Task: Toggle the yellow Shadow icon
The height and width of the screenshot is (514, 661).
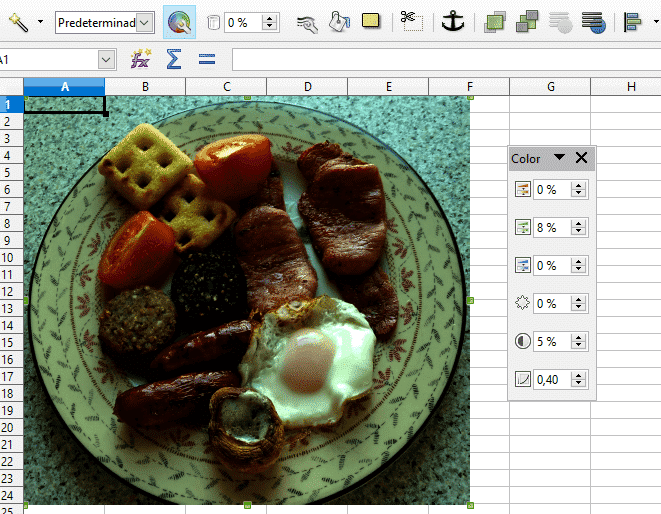Action: (x=371, y=21)
